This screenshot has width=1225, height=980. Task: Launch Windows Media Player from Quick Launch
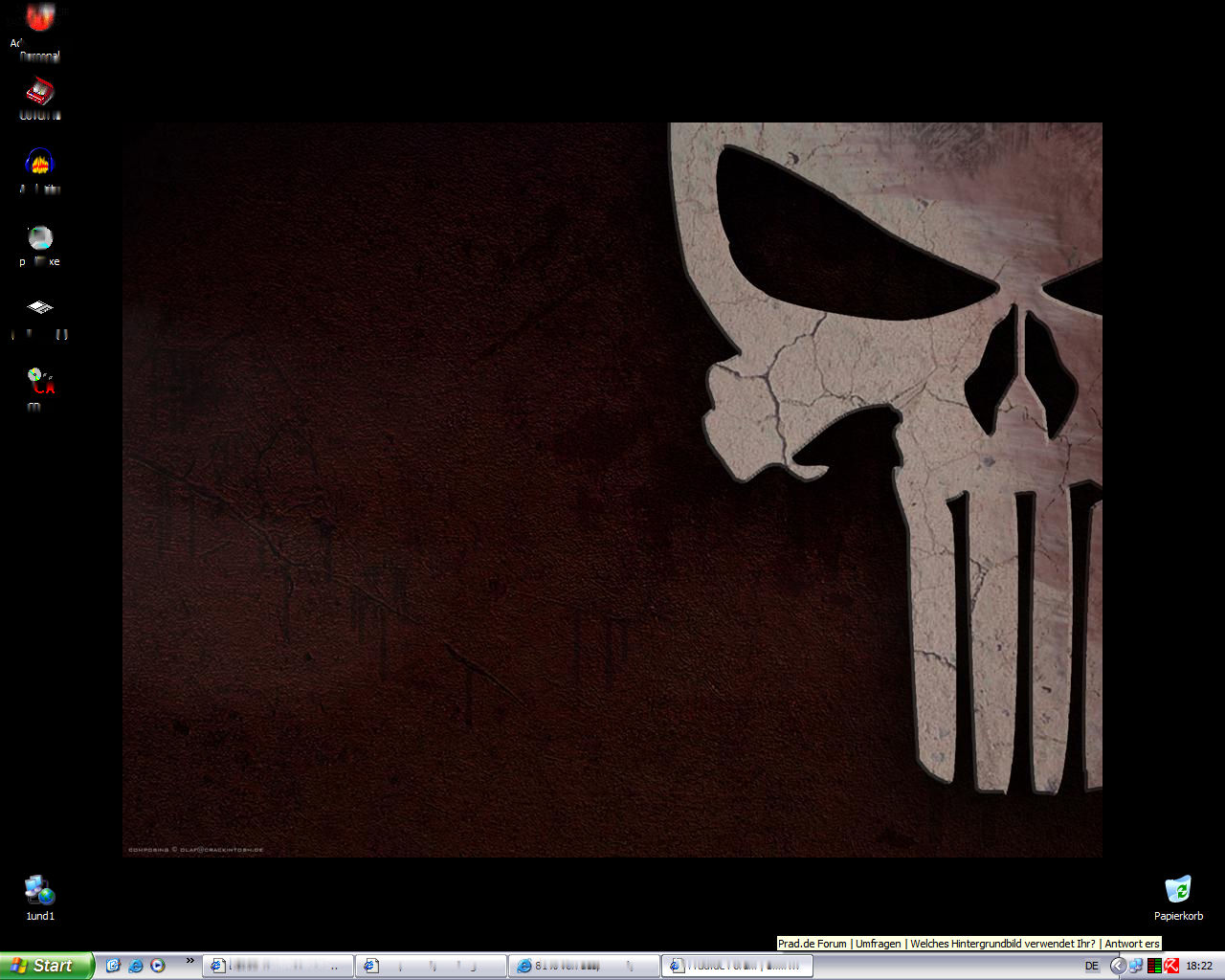click(x=158, y=966)
